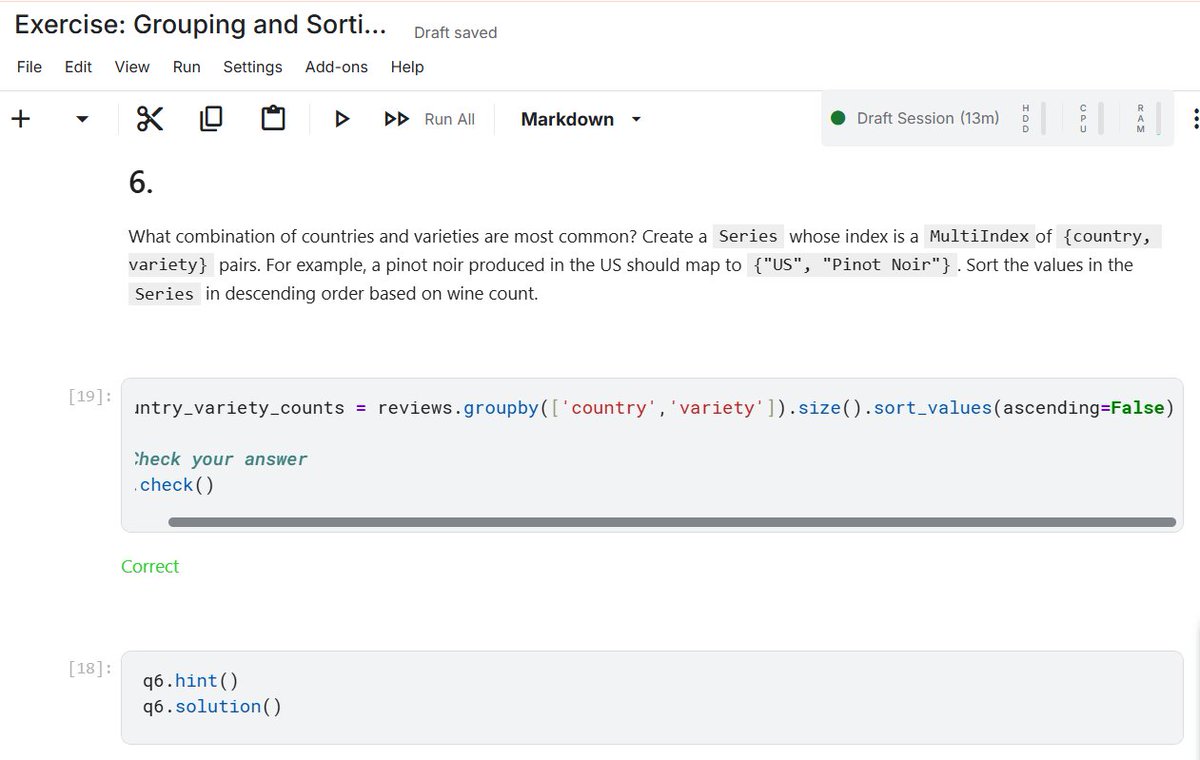Screen dimensions: 1200x760
Task: View the CPU usage meter
Action: pos(1090,118)
